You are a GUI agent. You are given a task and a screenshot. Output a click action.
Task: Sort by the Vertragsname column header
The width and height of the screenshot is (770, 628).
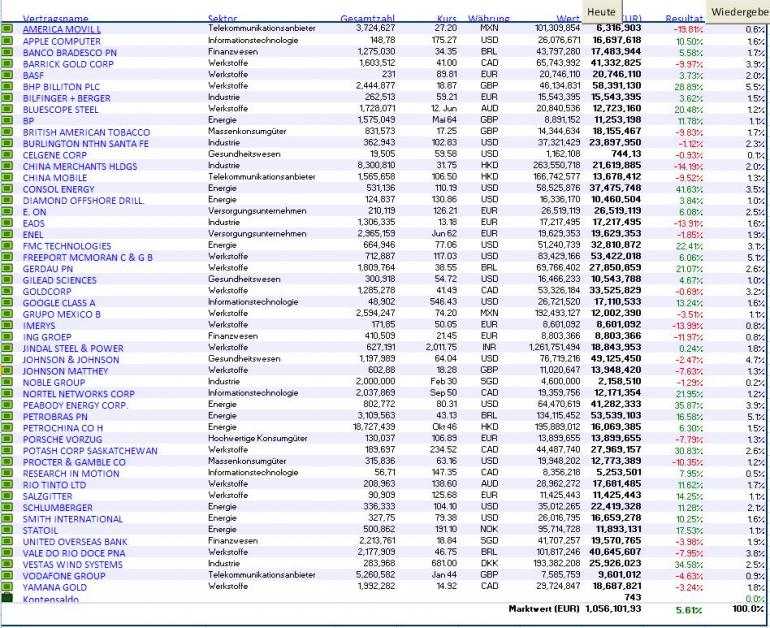(x=55, y=19)
